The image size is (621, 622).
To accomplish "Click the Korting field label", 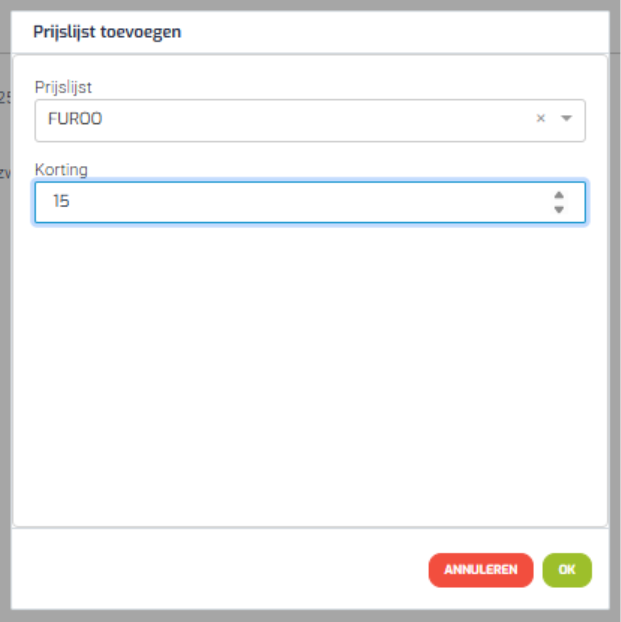I will [61, 170].
